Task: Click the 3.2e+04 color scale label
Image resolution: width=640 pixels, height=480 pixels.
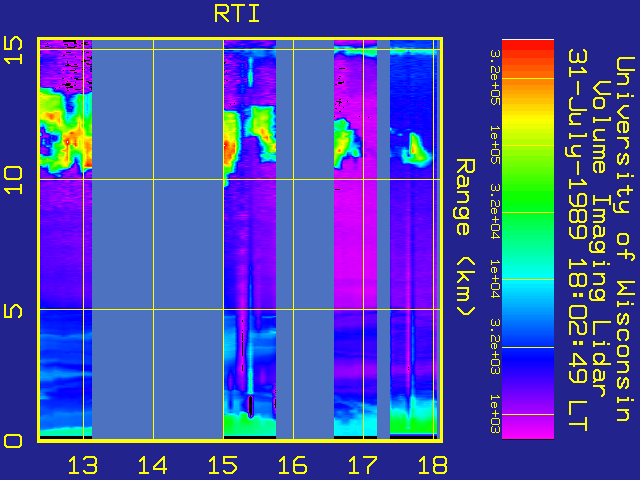Action: 495,212
